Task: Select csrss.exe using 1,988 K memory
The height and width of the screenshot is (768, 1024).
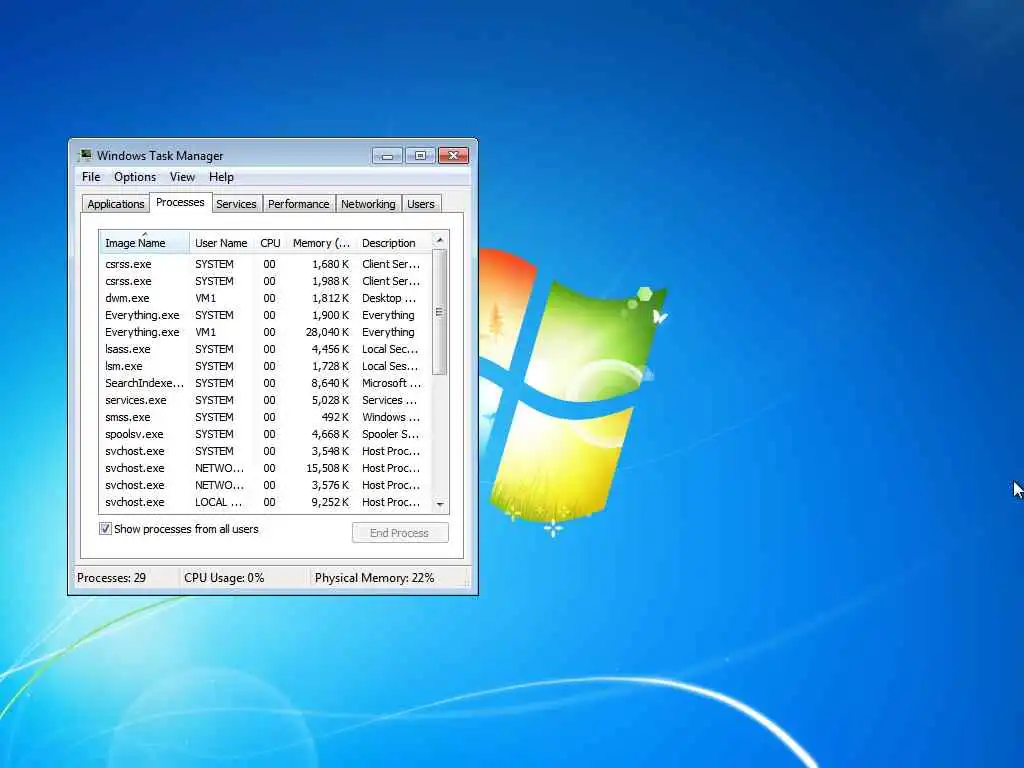Action: point(265,281)
